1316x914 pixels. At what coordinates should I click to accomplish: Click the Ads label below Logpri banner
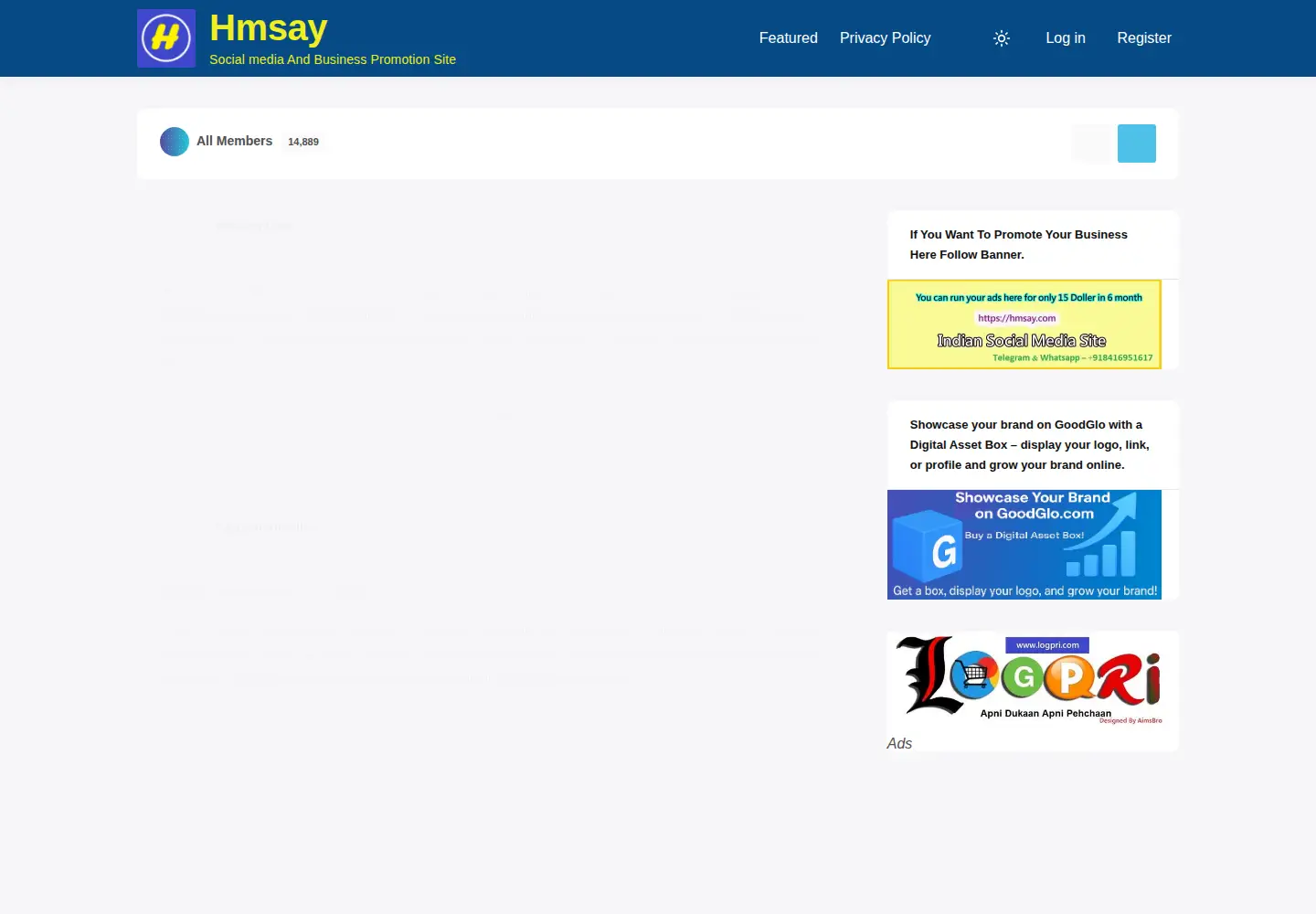point(899,743)
